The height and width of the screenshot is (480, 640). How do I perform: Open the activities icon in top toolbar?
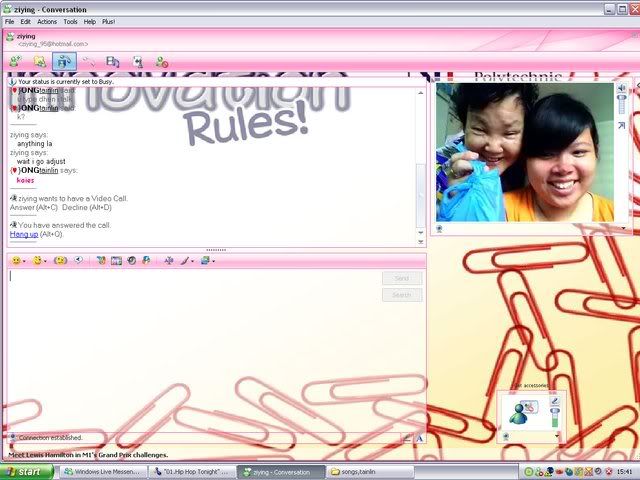pos(113,62)
